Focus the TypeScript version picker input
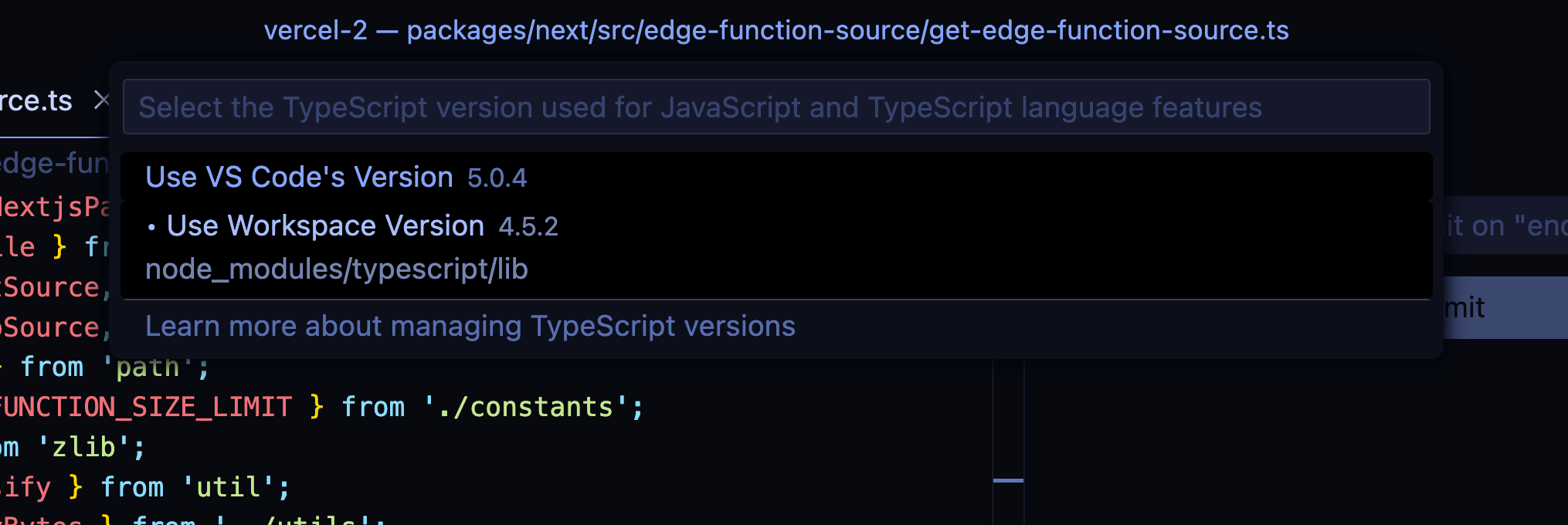The image size is (1568, 525). pos(776,107)
